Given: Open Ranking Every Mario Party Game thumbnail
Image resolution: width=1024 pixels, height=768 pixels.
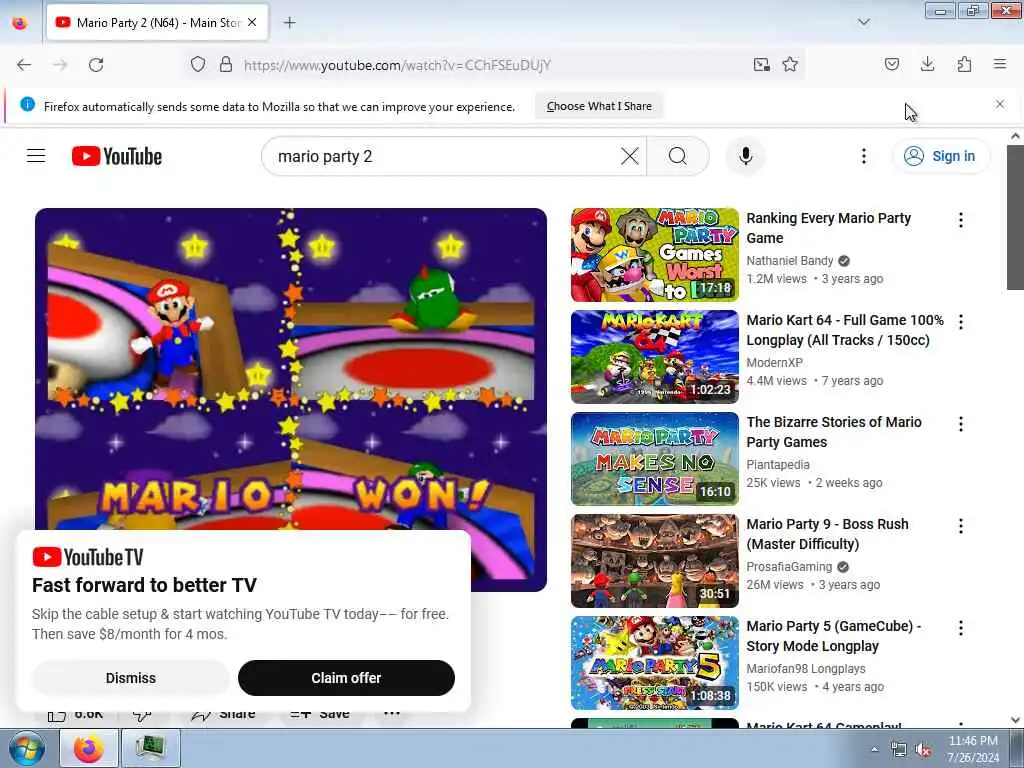Looking at the screenshot, I should 654,255.
